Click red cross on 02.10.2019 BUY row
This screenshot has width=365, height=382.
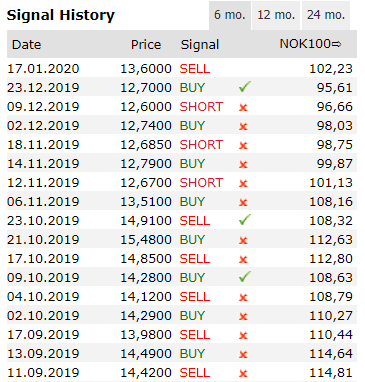tap(243, 316)
